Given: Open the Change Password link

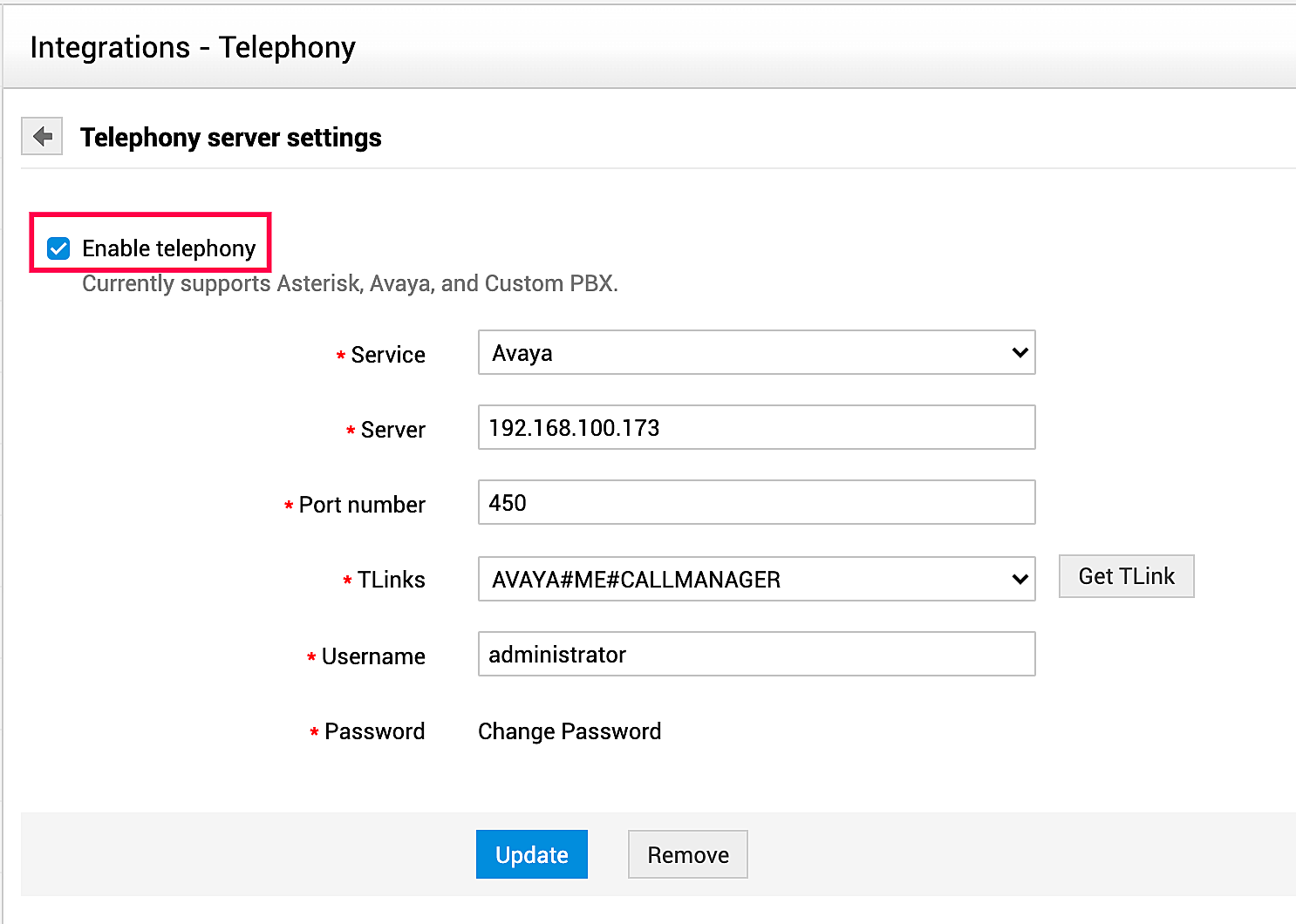Looking at the screenshot, I should [x=570, y=731].
